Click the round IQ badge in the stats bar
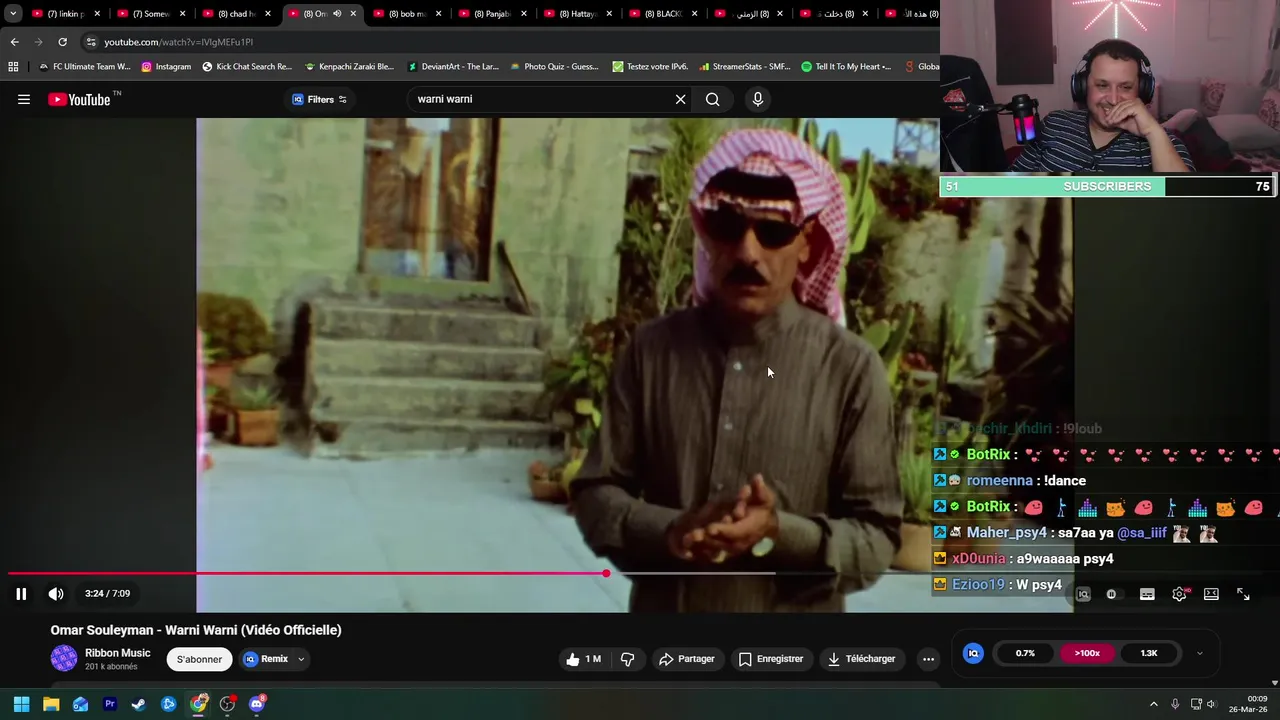The height and width of the screenshot is (720, 1280). (973, 653)
